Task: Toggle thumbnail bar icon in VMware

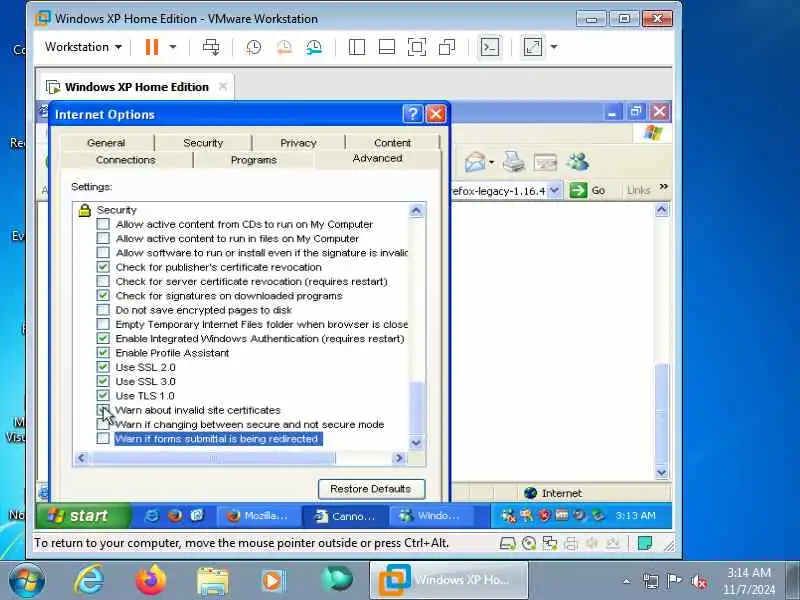Action: [x=387, y=47]
